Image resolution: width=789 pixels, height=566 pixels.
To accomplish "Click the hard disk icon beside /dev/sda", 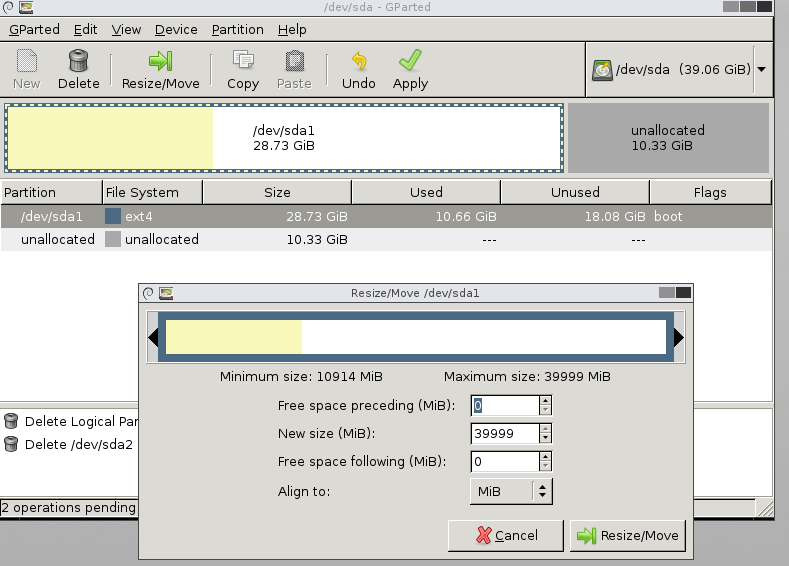I will tap(602, 70).
